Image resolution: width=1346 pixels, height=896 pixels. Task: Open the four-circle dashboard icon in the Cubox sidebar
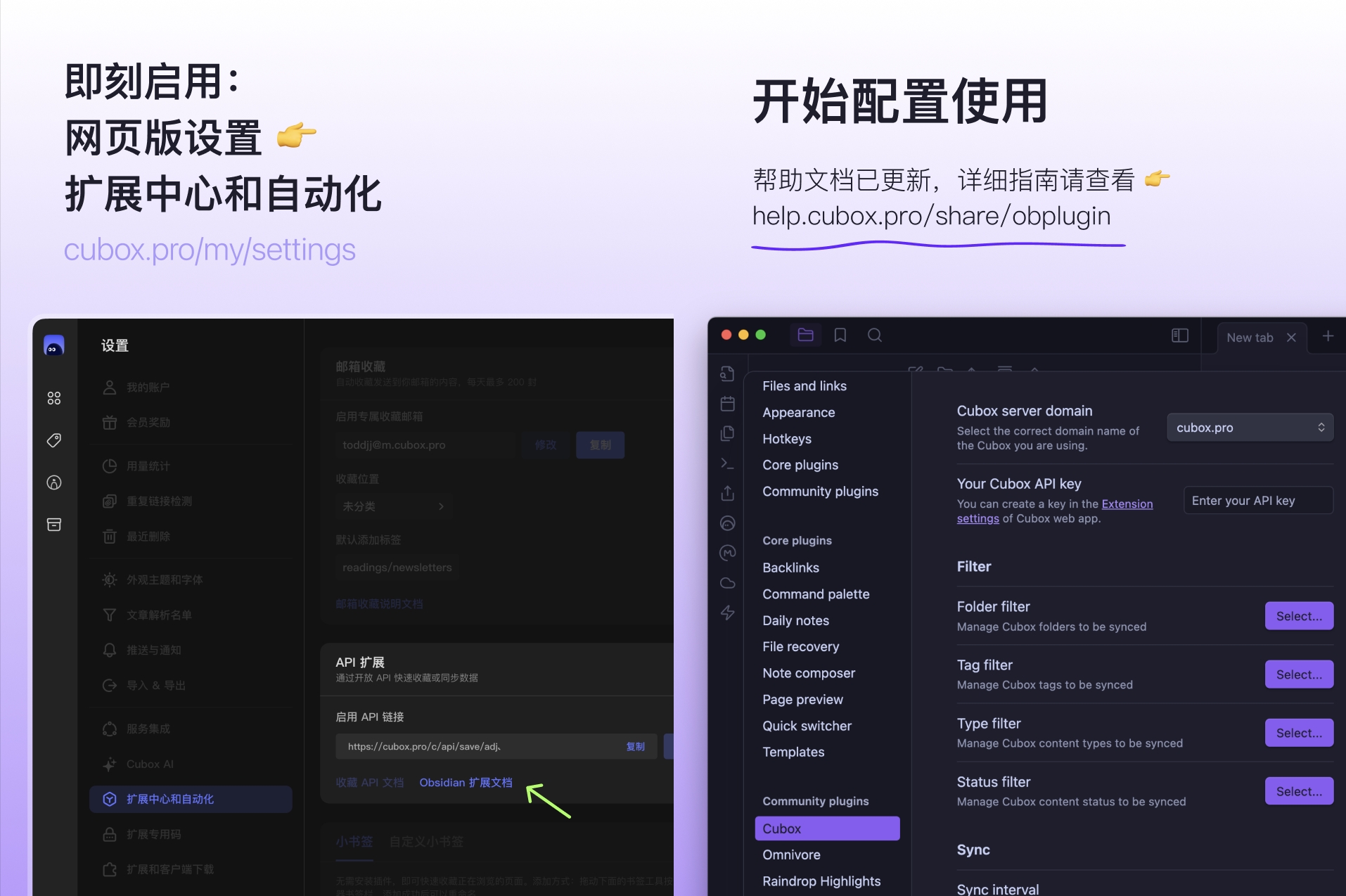[54, 398]
